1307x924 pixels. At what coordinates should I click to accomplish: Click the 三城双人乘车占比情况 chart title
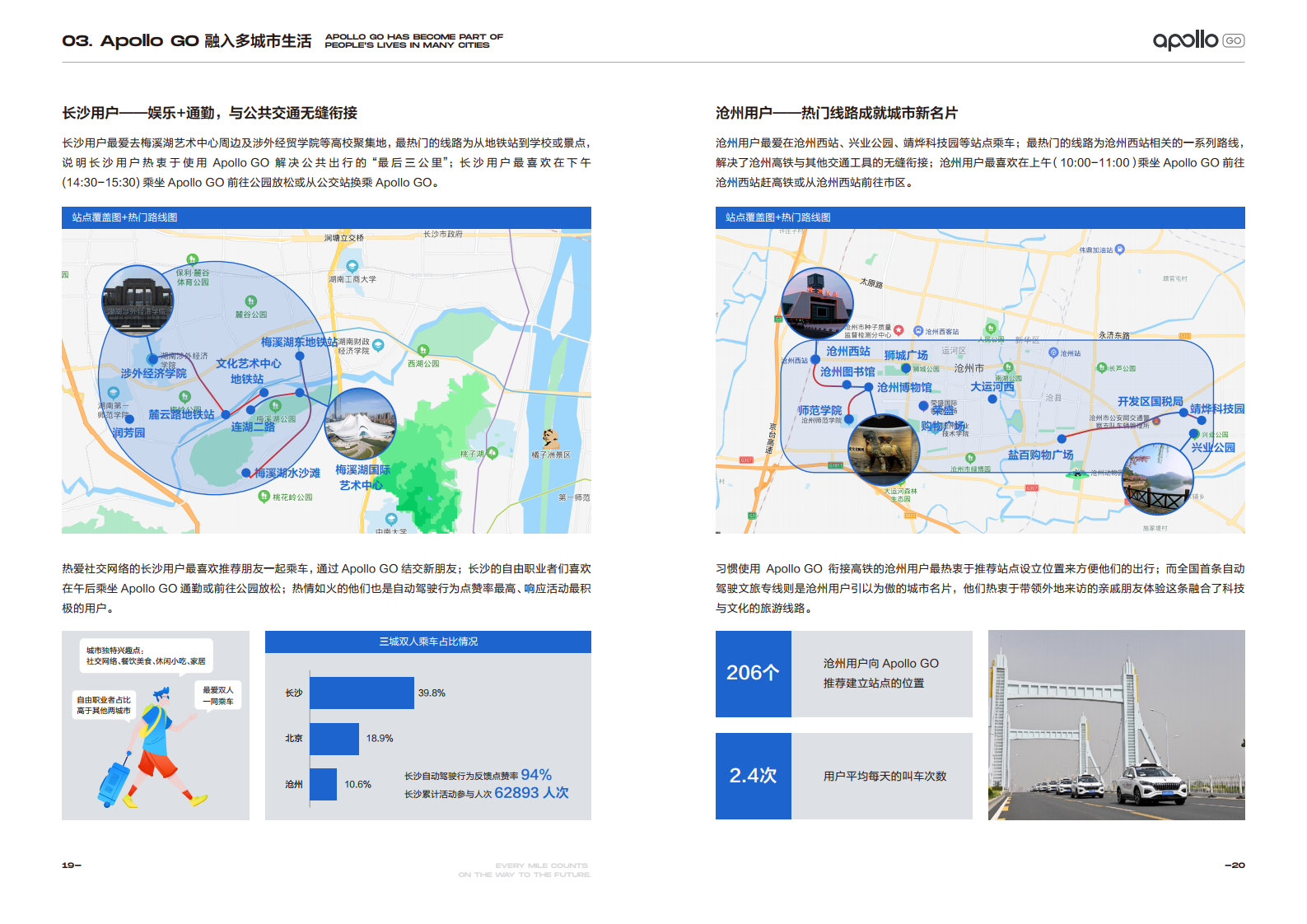tap(428, 642)
